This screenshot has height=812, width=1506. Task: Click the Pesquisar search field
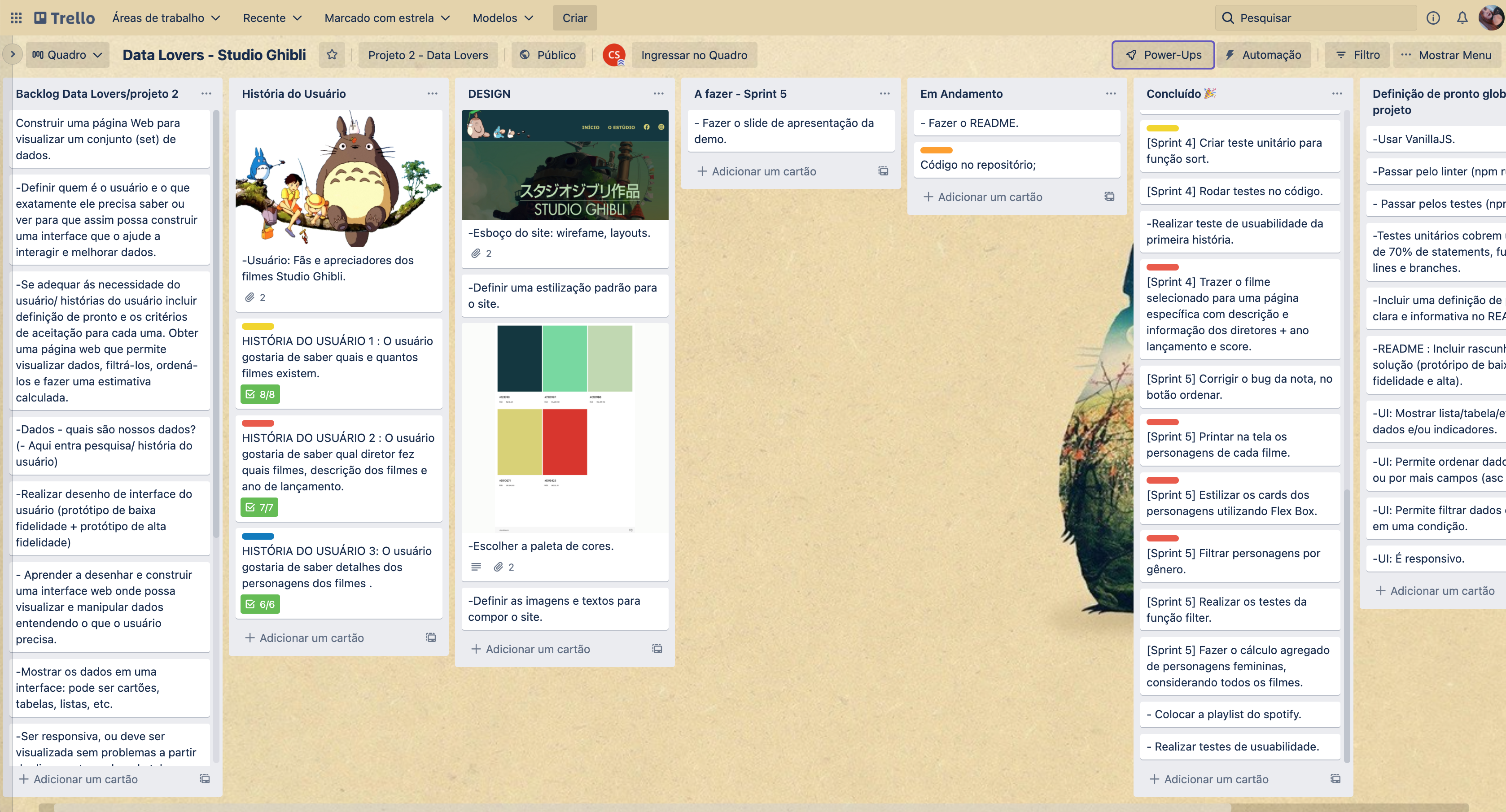tap(1315, 17)
